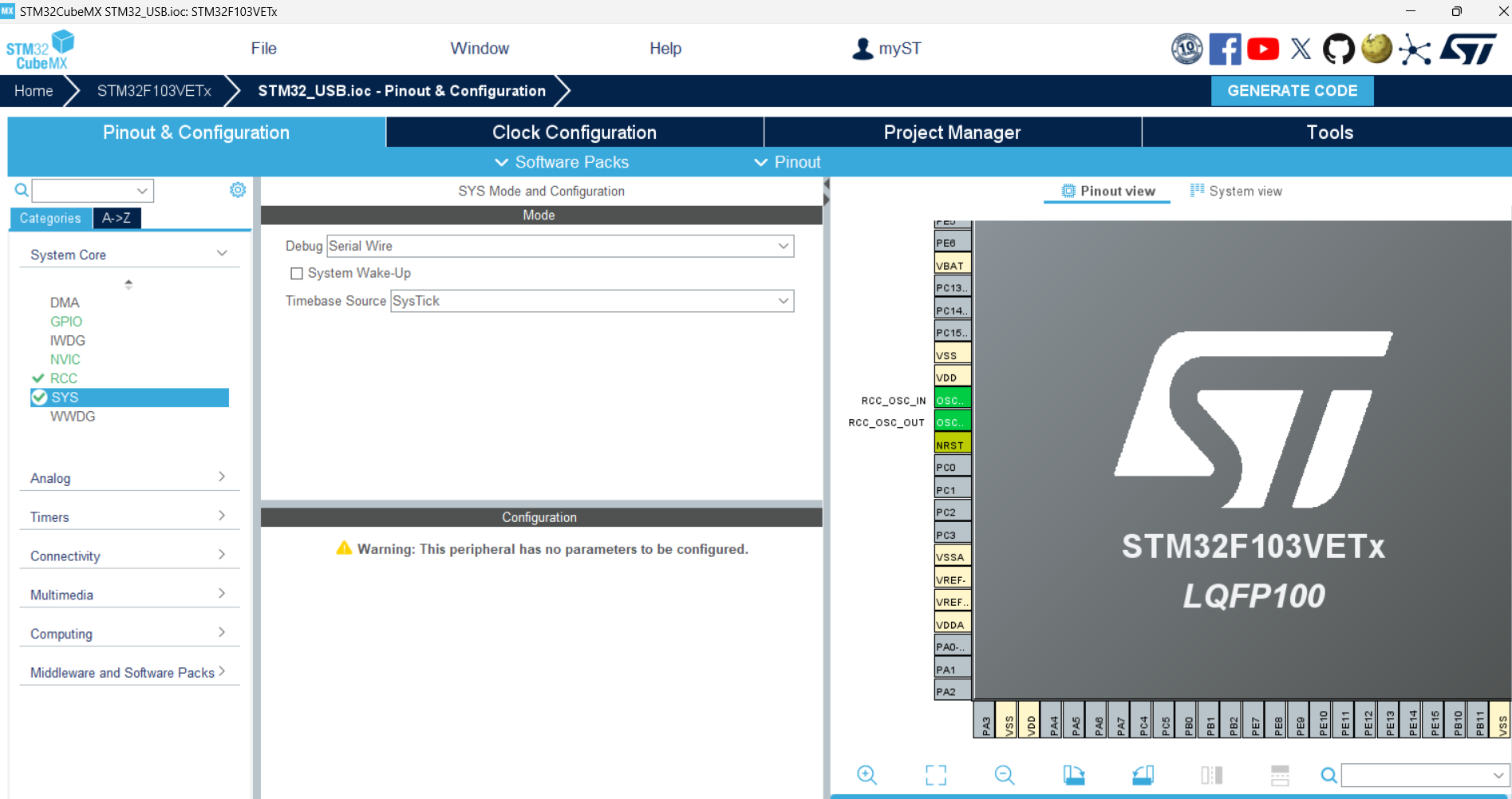The height and width of the screenshot is (799, 1512).
Task: Select the Categories tab
Action: pos(50,218)
